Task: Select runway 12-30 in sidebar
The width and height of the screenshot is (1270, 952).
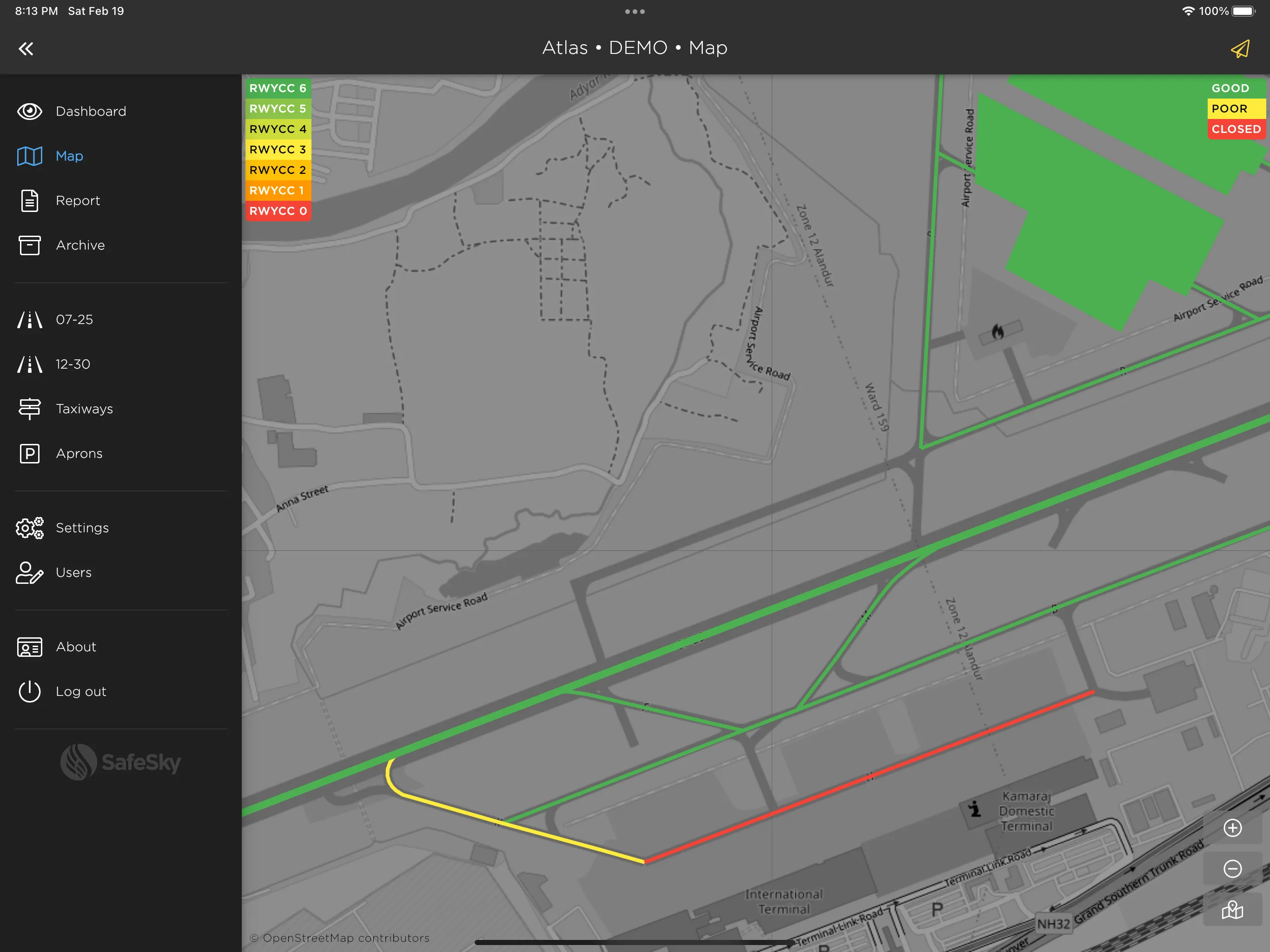Action: pos(71,363)
